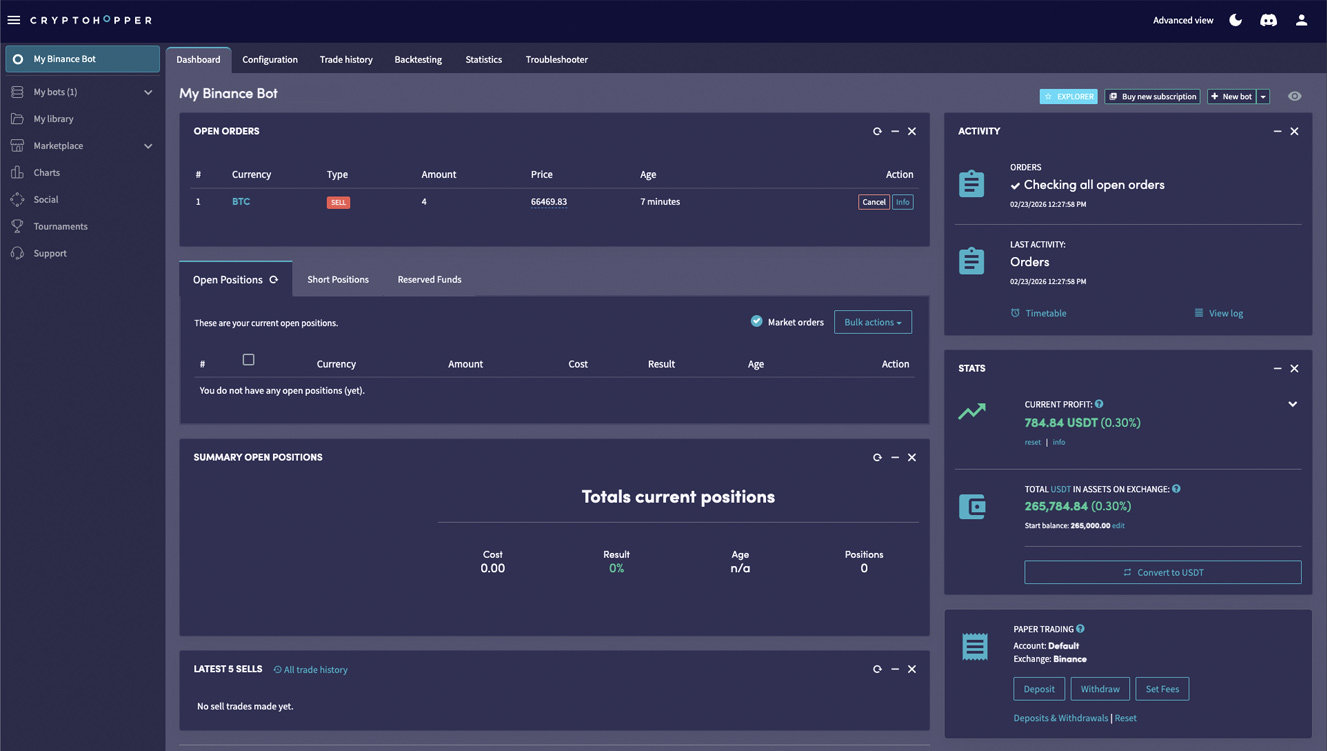The height and width of the screenshot is (751, 1327).
Task: Open the hamburger menu icon
Action: (14, 20)
